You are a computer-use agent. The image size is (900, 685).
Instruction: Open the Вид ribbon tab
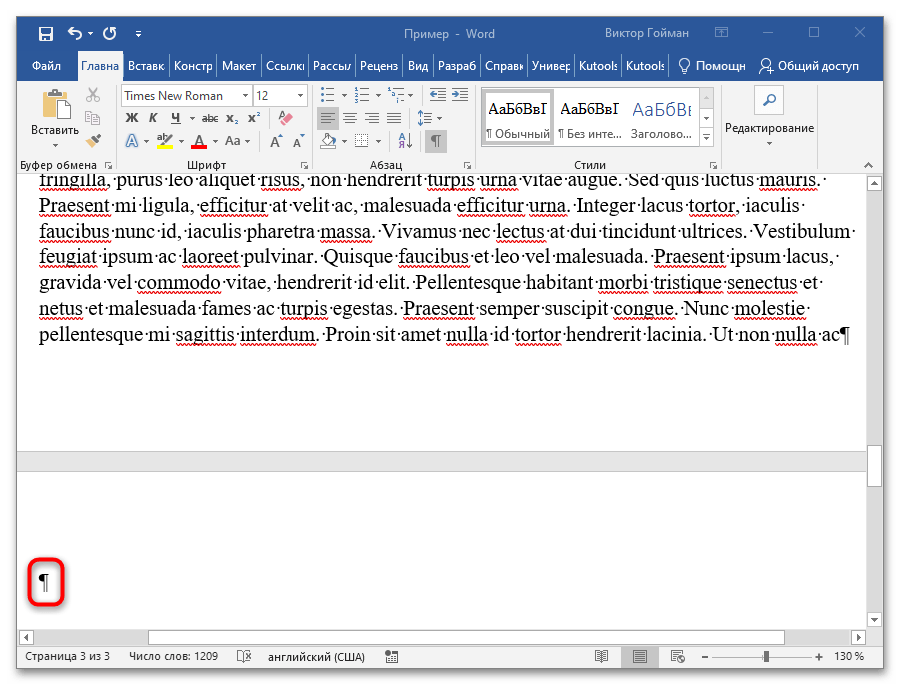418,66
